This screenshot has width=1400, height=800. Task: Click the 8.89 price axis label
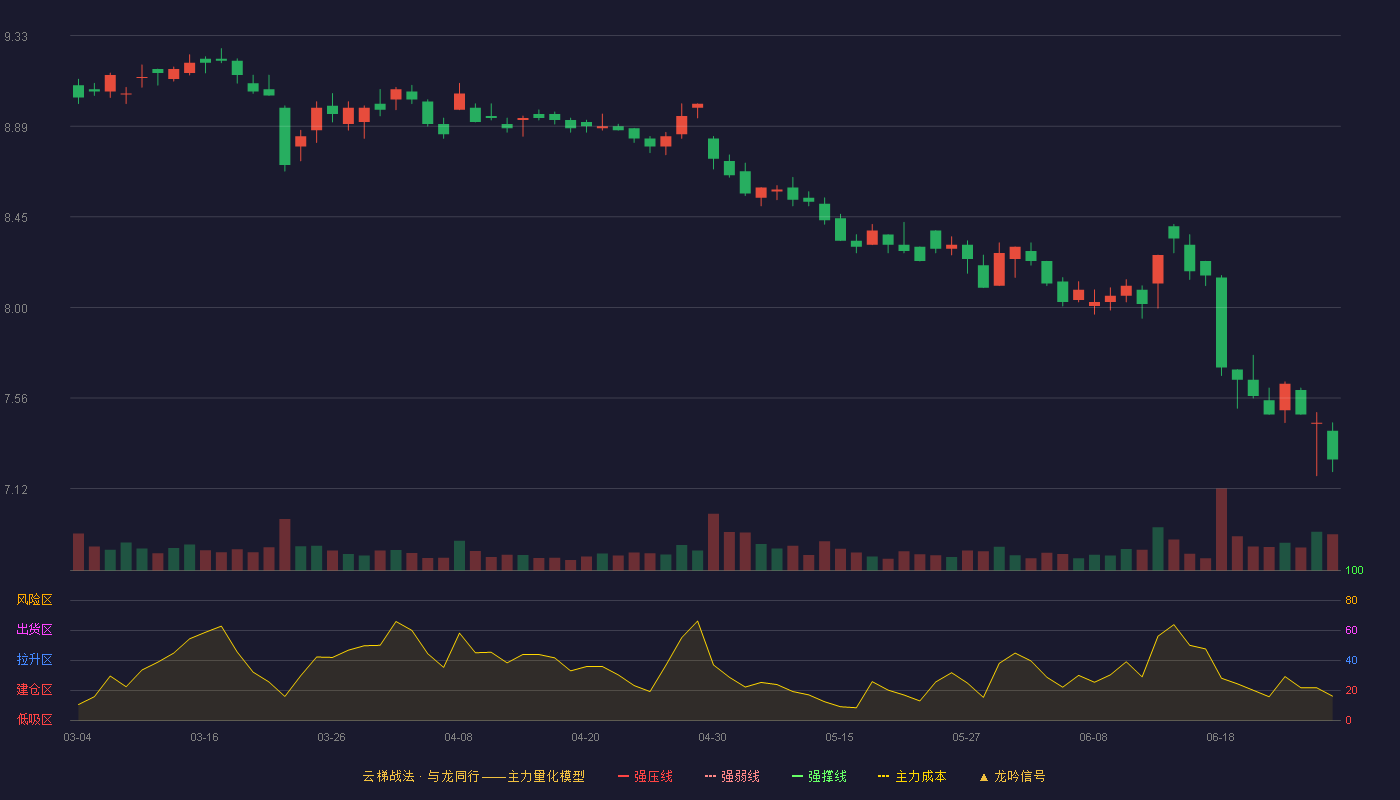click(16, 128)
